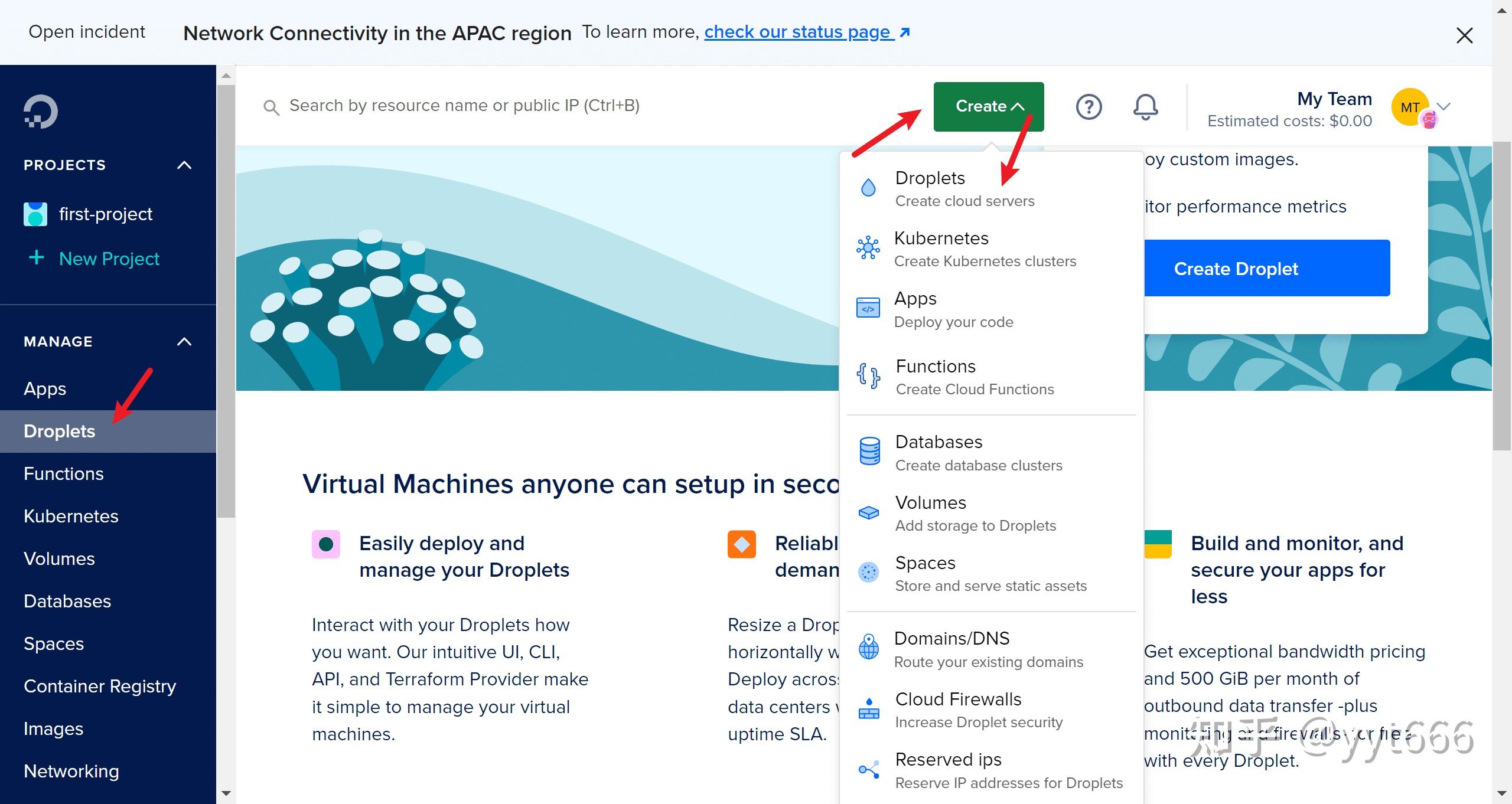The height and width of the screenshot is (804, 1512).
Task: Choose Volumes from the Create menu
Action: point(930,503)
